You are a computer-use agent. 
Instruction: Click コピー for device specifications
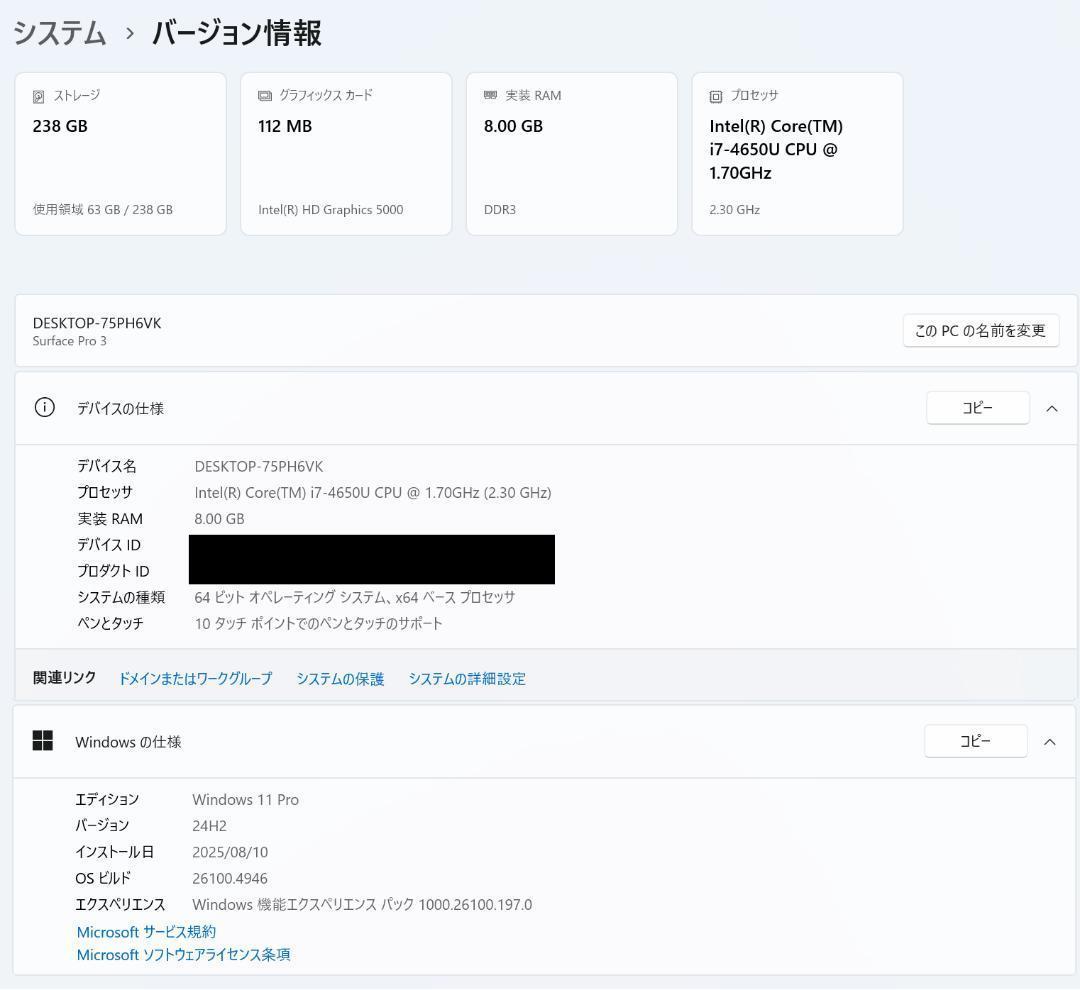pyautogui.click(x=977, y=408)
